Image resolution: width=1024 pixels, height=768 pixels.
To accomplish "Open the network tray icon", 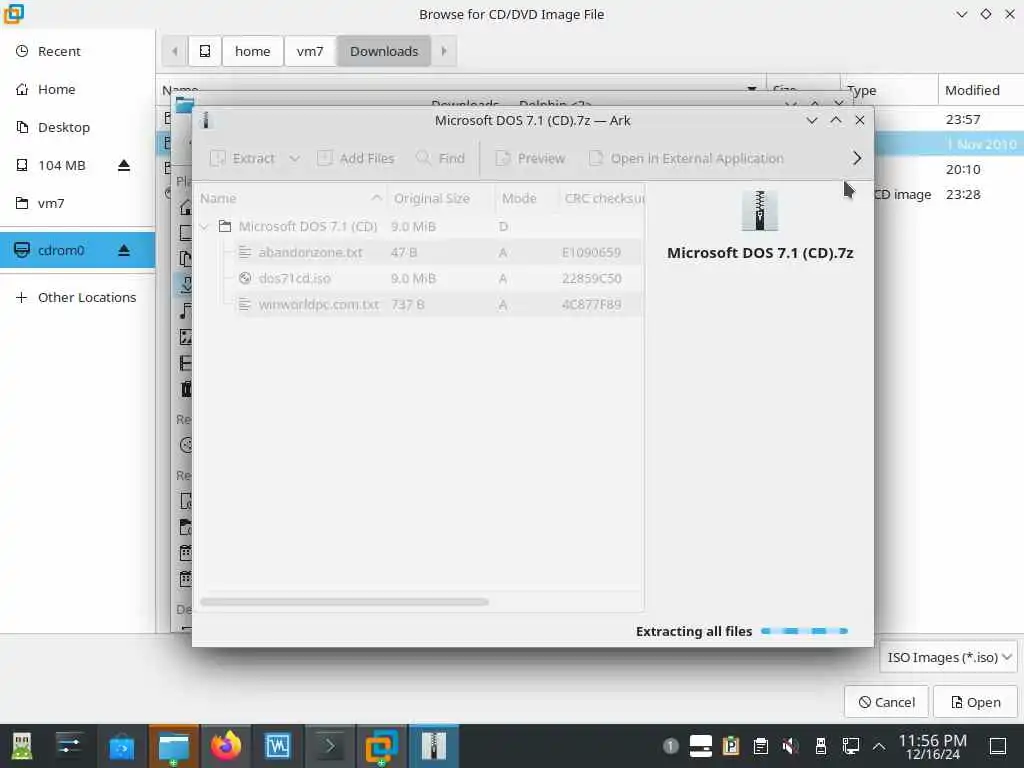I will point(851,746).
